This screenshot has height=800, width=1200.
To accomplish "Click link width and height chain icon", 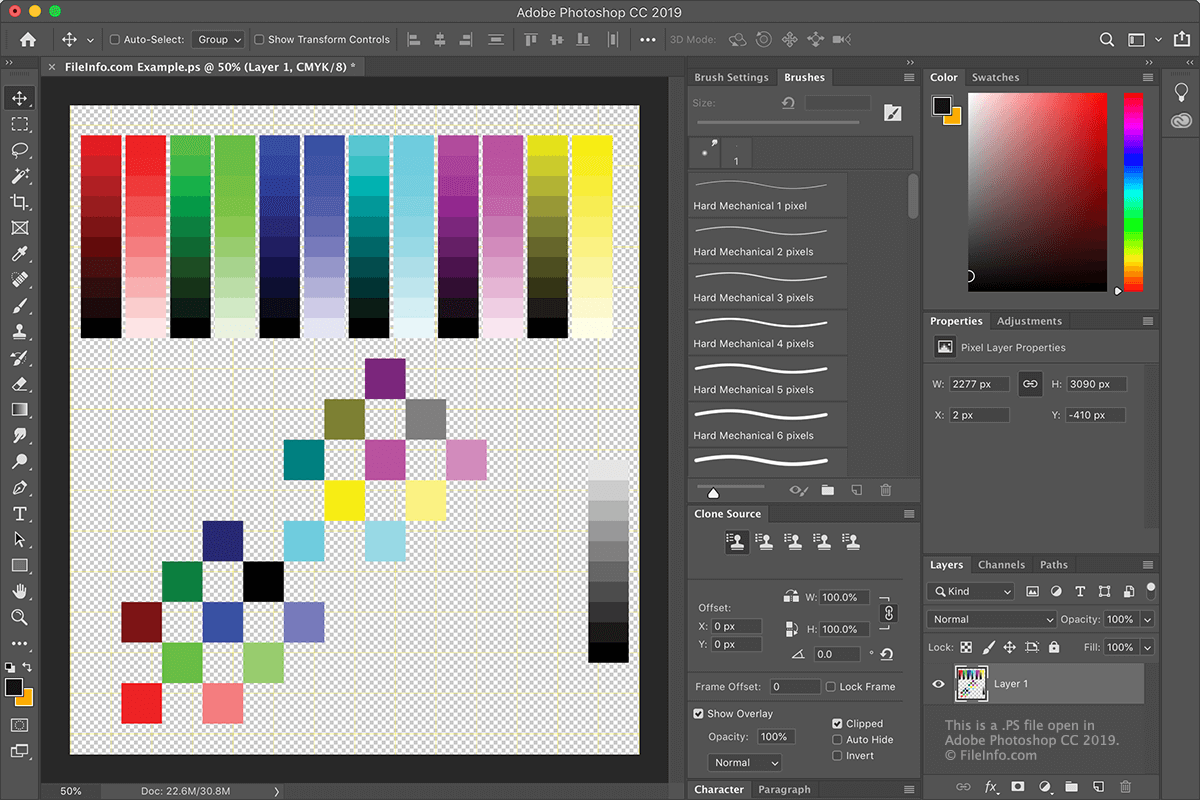I will coord(1029,384).
